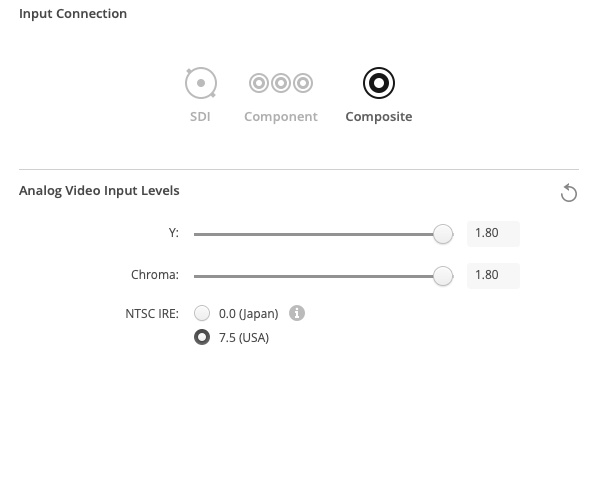Click the Y level slider handle

coord(443,234)
